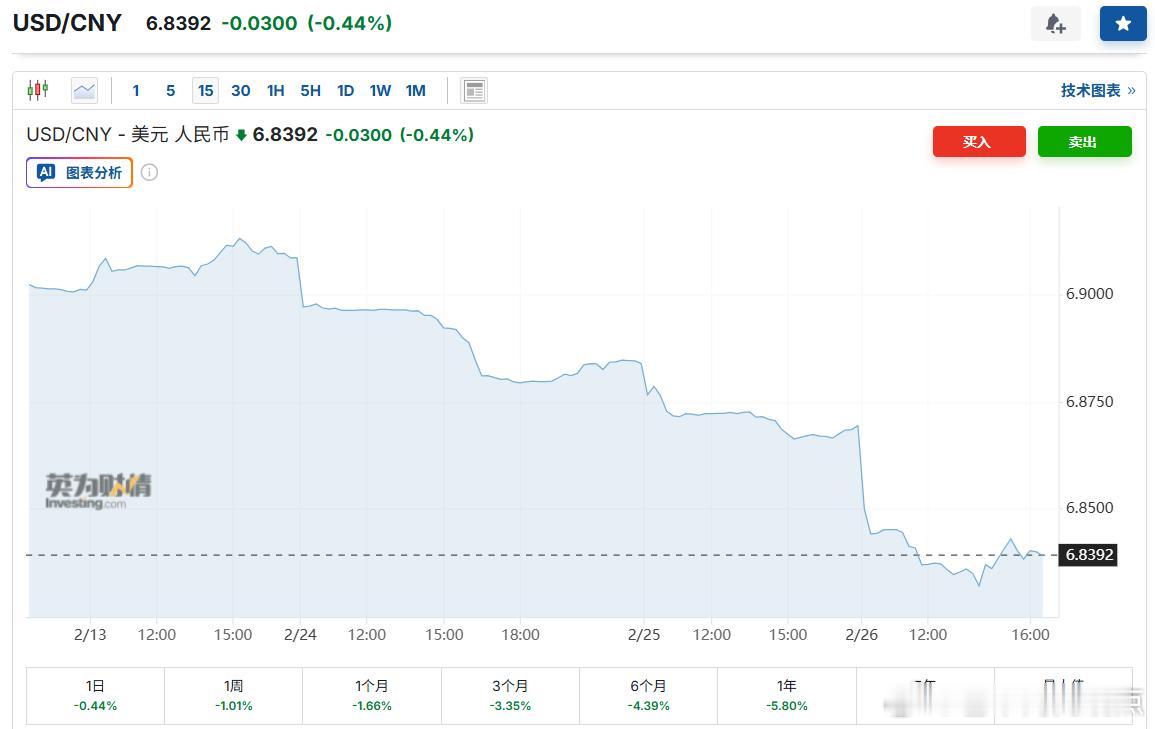Switch to candlestick chart type
1155x729 pixels.
38,91
